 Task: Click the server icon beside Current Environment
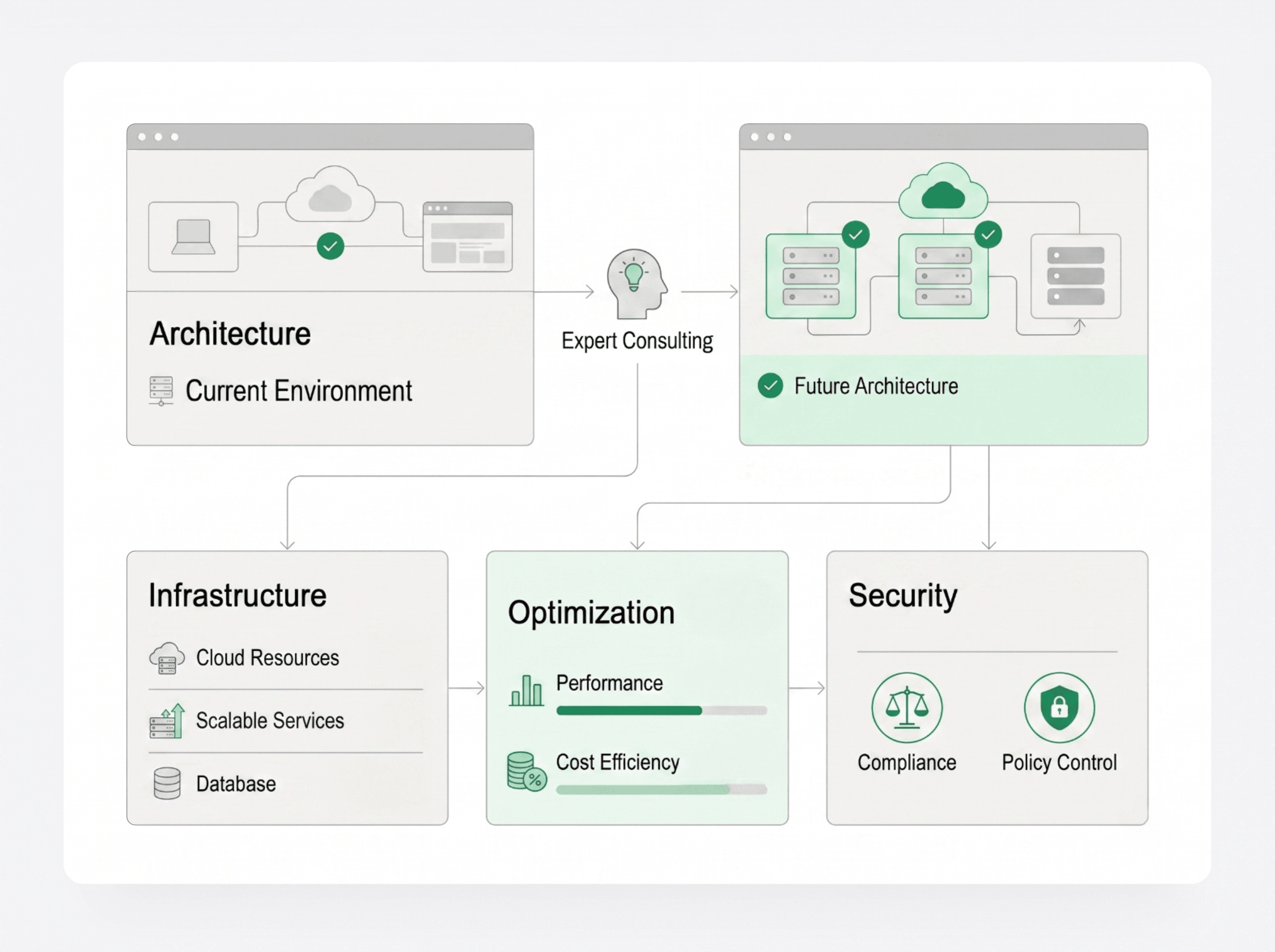click(161, 392)
